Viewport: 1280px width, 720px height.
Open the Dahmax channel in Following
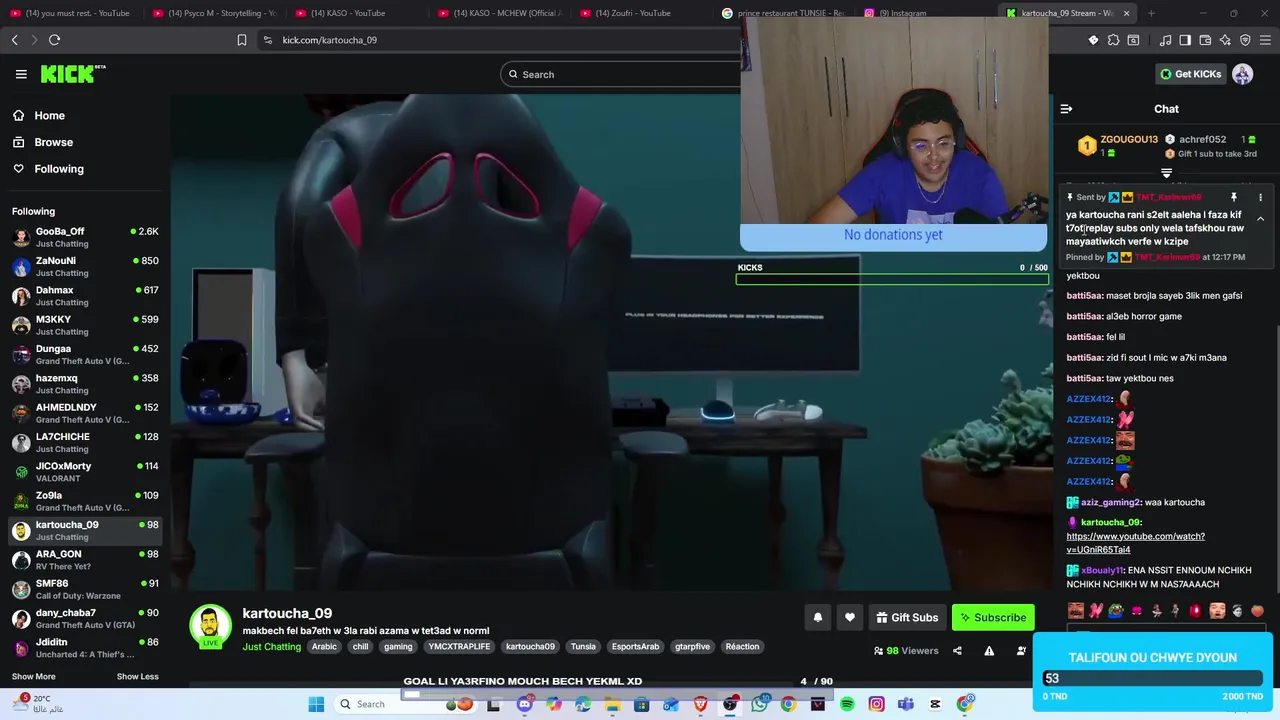[85, 296]
